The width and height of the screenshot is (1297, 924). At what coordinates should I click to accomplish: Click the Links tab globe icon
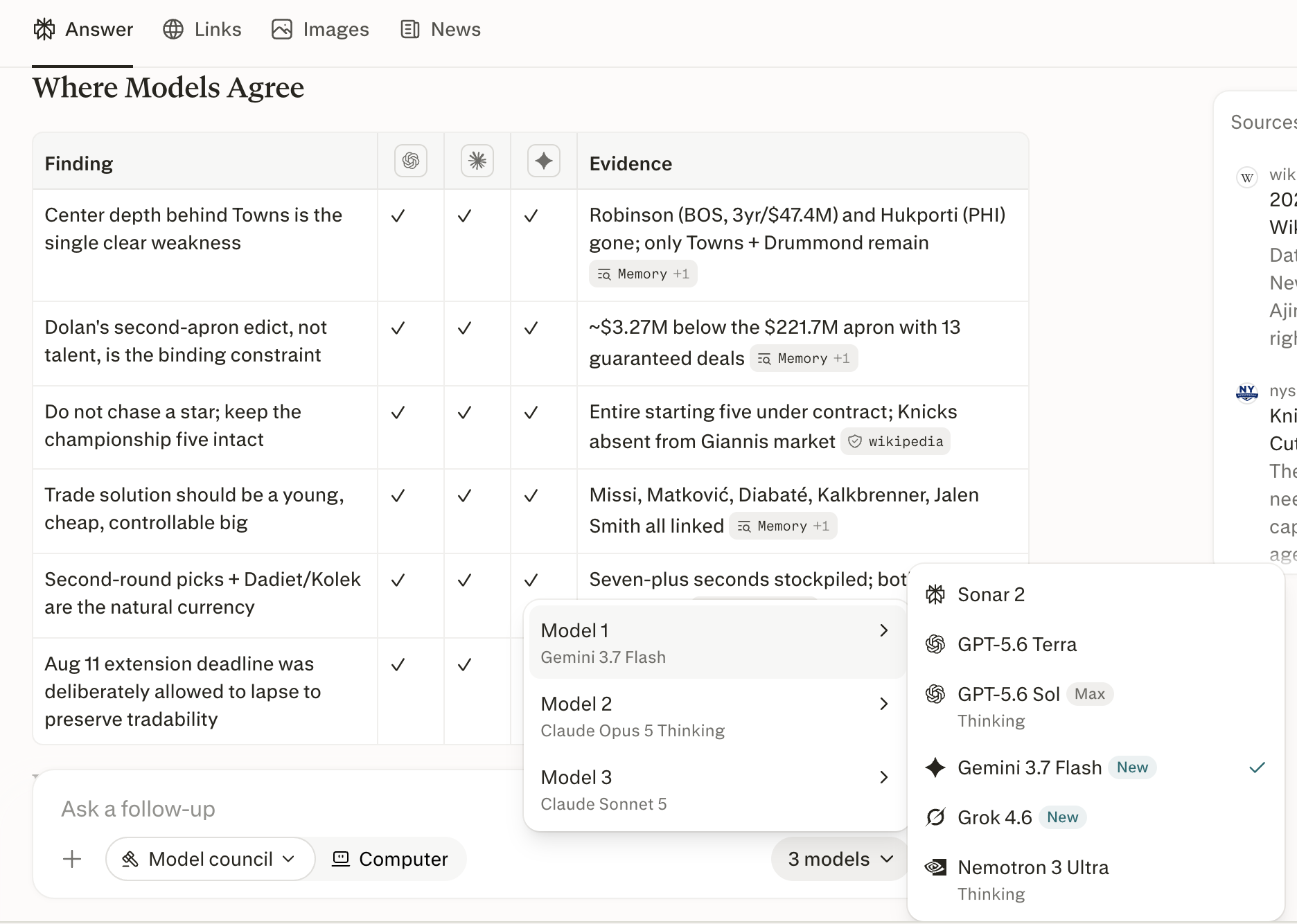[x=173, y=29]
